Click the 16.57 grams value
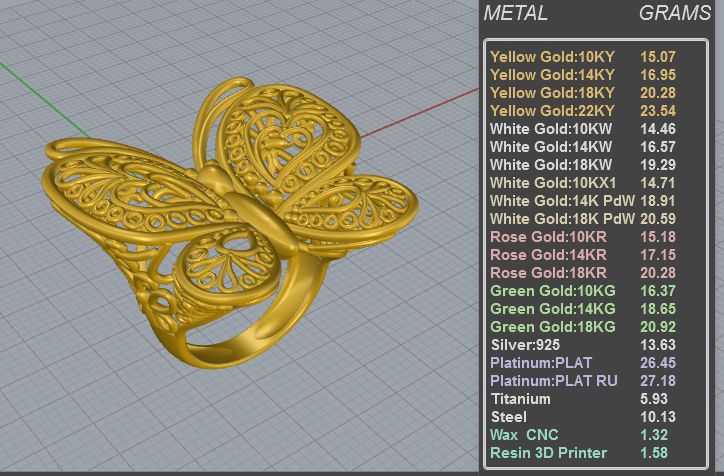Image resolution: width=724 pixels, height=476 pixels. pyautogui.click(x=658, y=147)
